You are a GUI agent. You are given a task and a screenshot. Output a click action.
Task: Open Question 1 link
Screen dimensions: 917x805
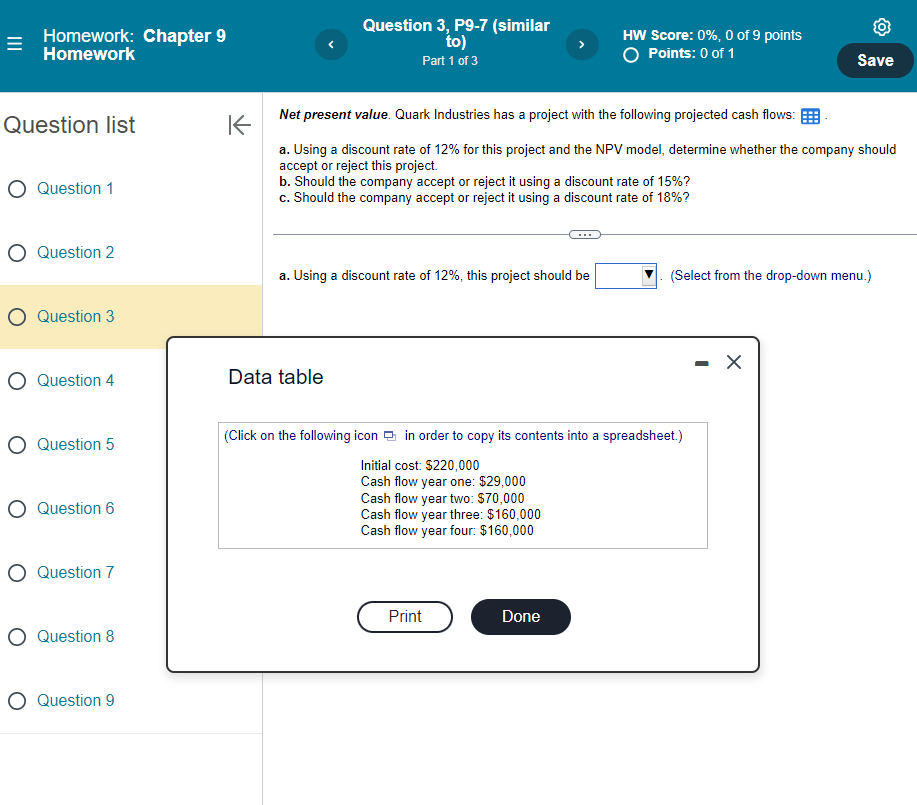[75, 188]
